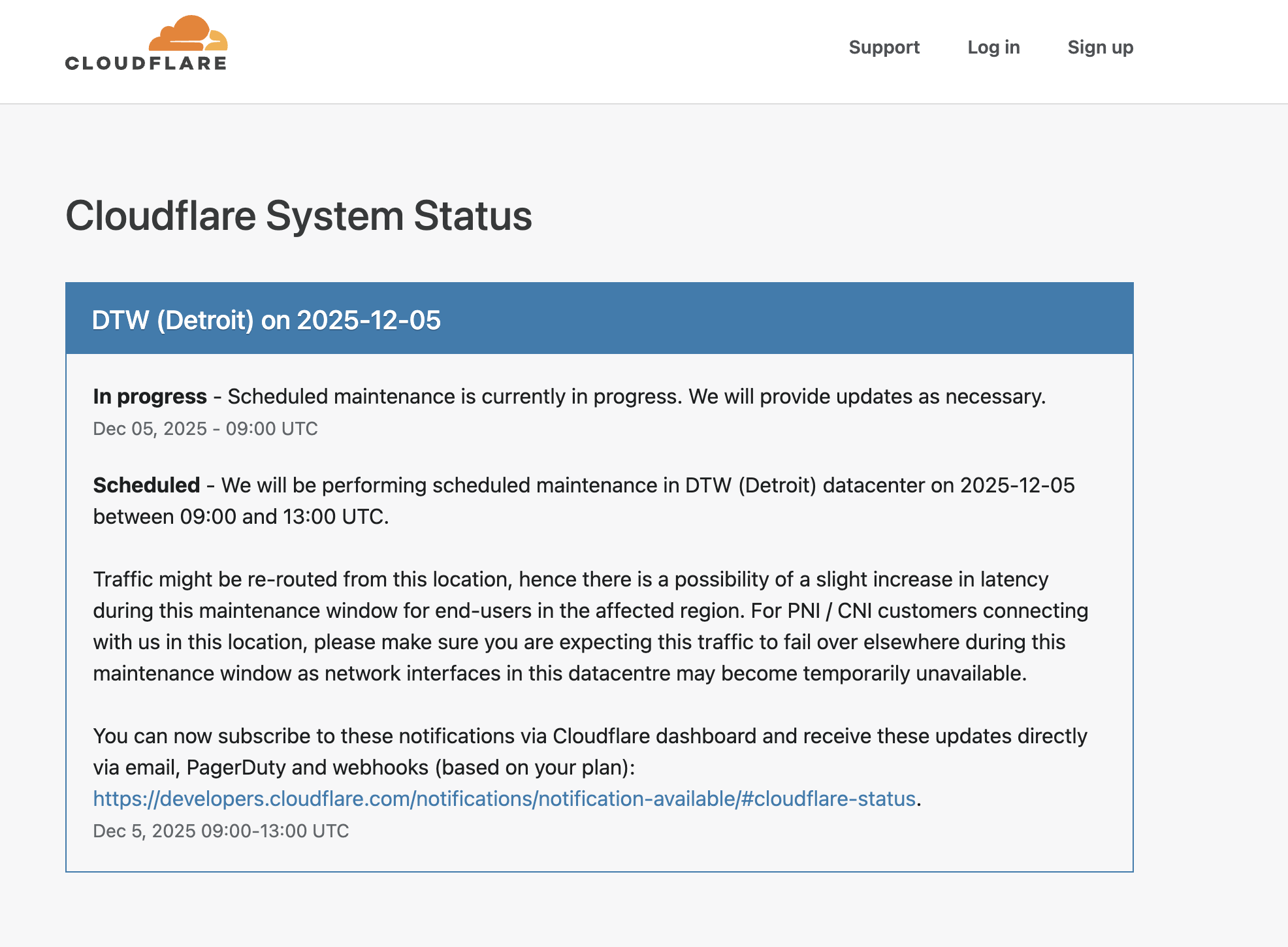Click the line starting with You can now subscribe
1288x947 pixels.
click(x=589, y=736)
